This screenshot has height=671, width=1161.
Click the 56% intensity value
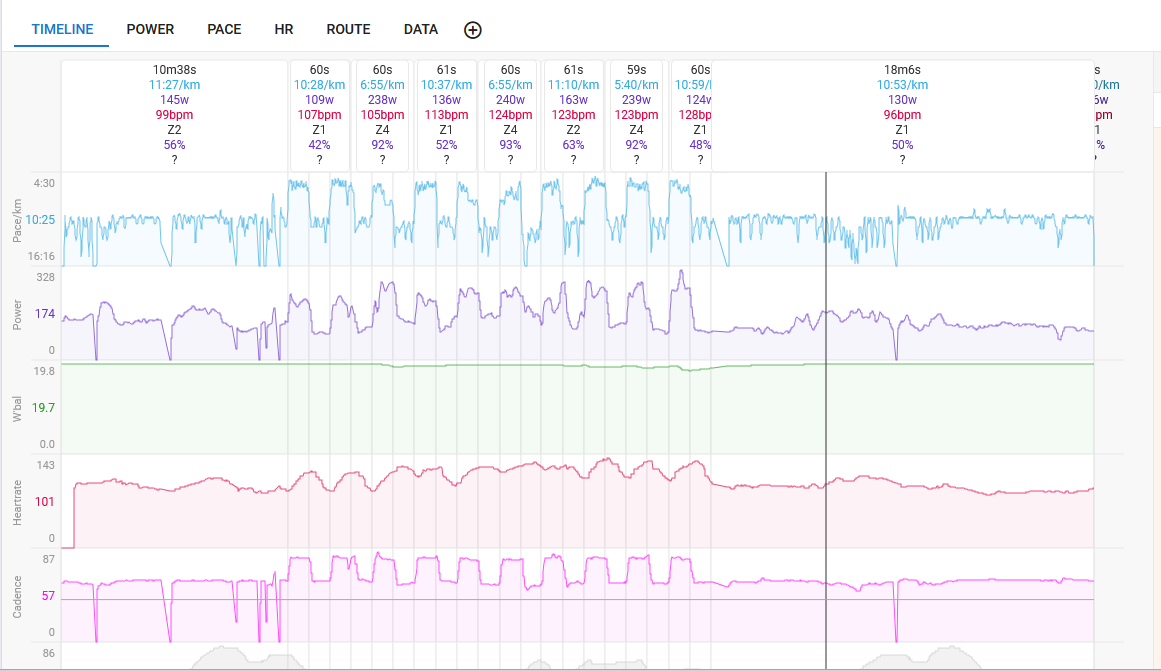(174, 145)
